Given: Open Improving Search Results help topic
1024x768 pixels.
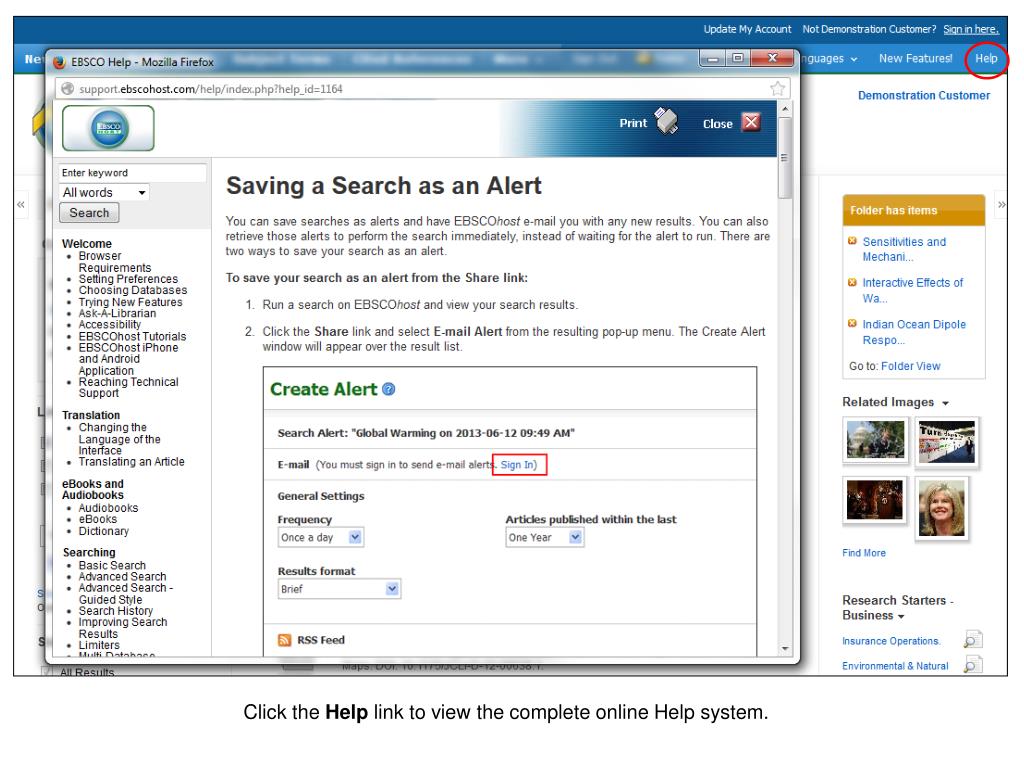Looking at the screenshot, I should coord(123,628).
